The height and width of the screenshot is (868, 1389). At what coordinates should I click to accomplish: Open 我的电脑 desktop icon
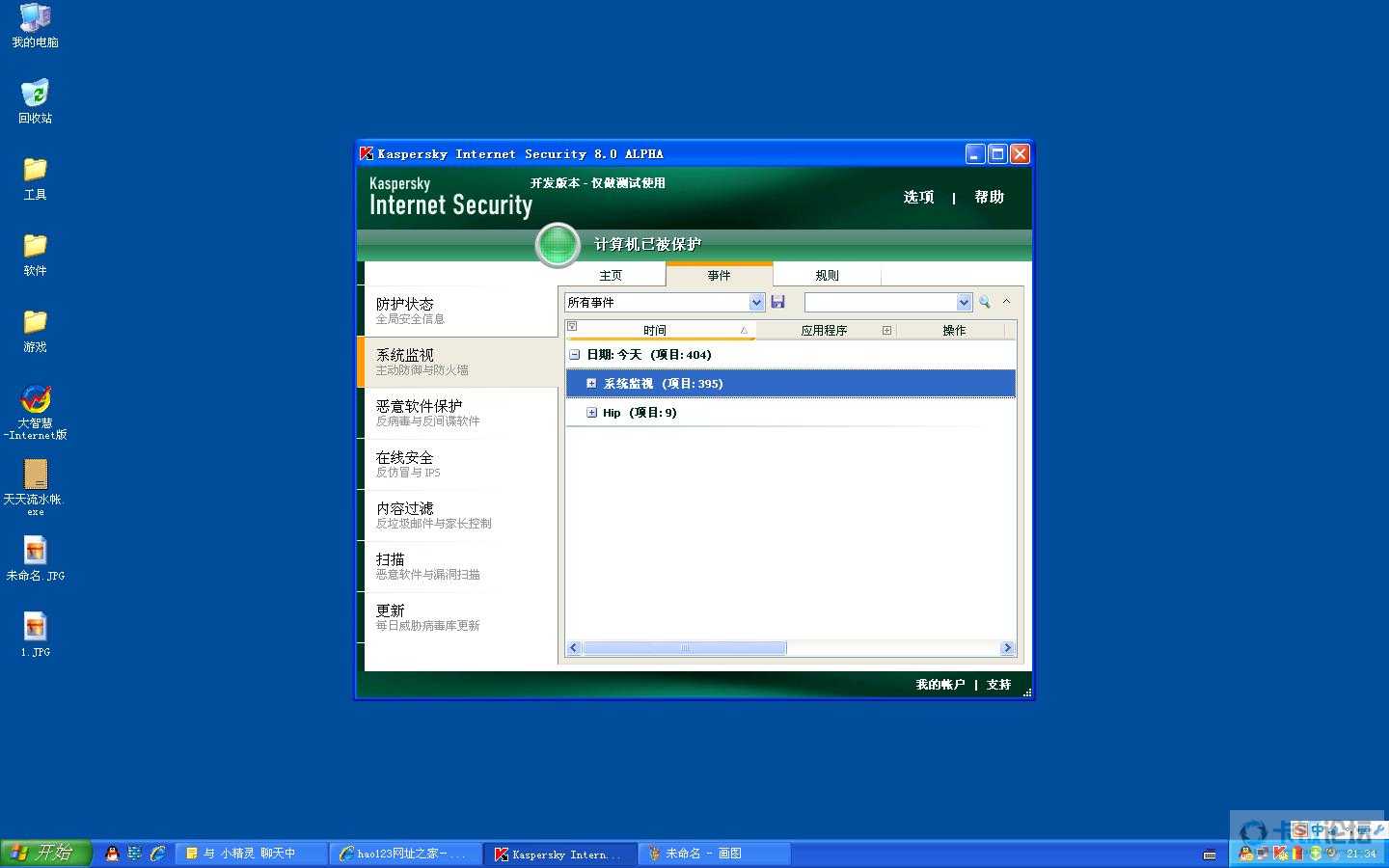pos(35,26)
